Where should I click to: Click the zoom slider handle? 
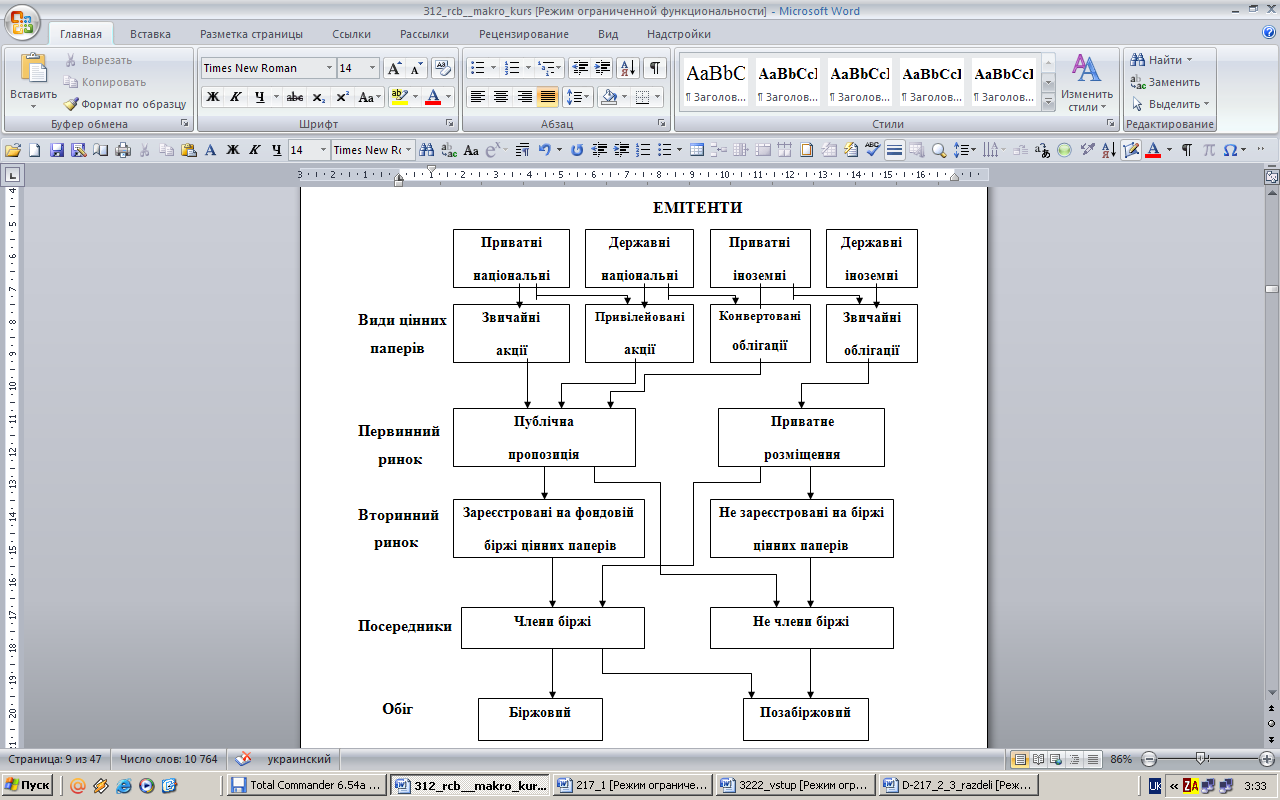click(1201, 759)
